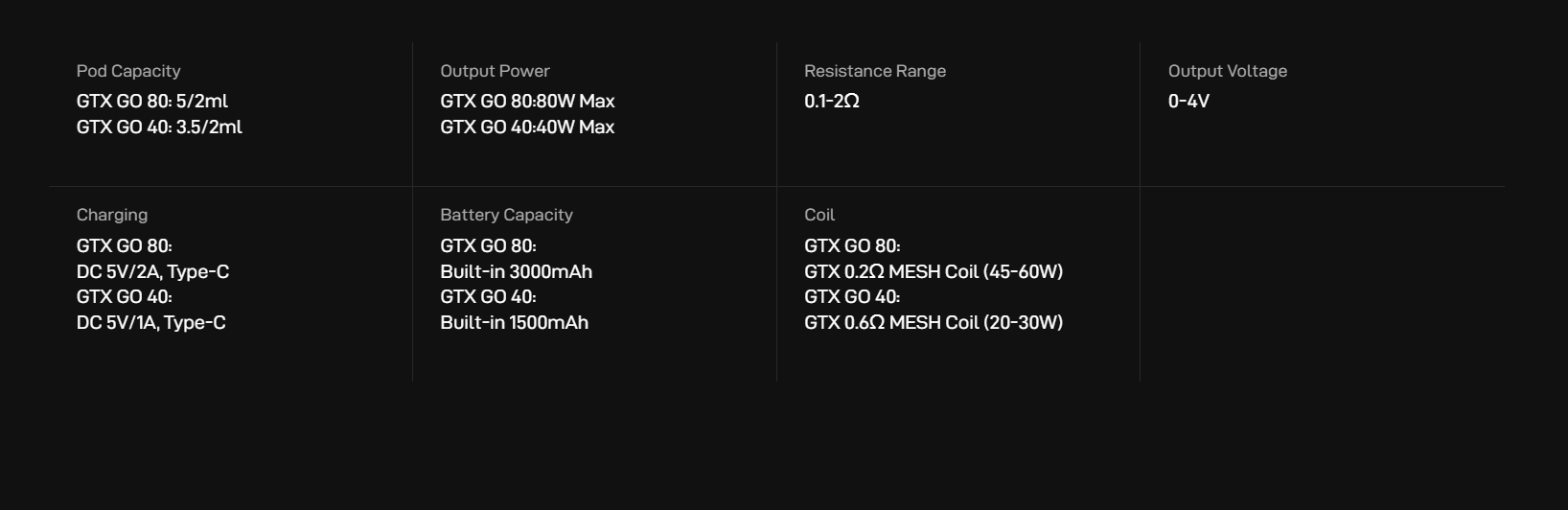Select the GTX GO 80:80W Max text
The height and width of the screenshot is (510, 1568).
(x=527, y=101)
